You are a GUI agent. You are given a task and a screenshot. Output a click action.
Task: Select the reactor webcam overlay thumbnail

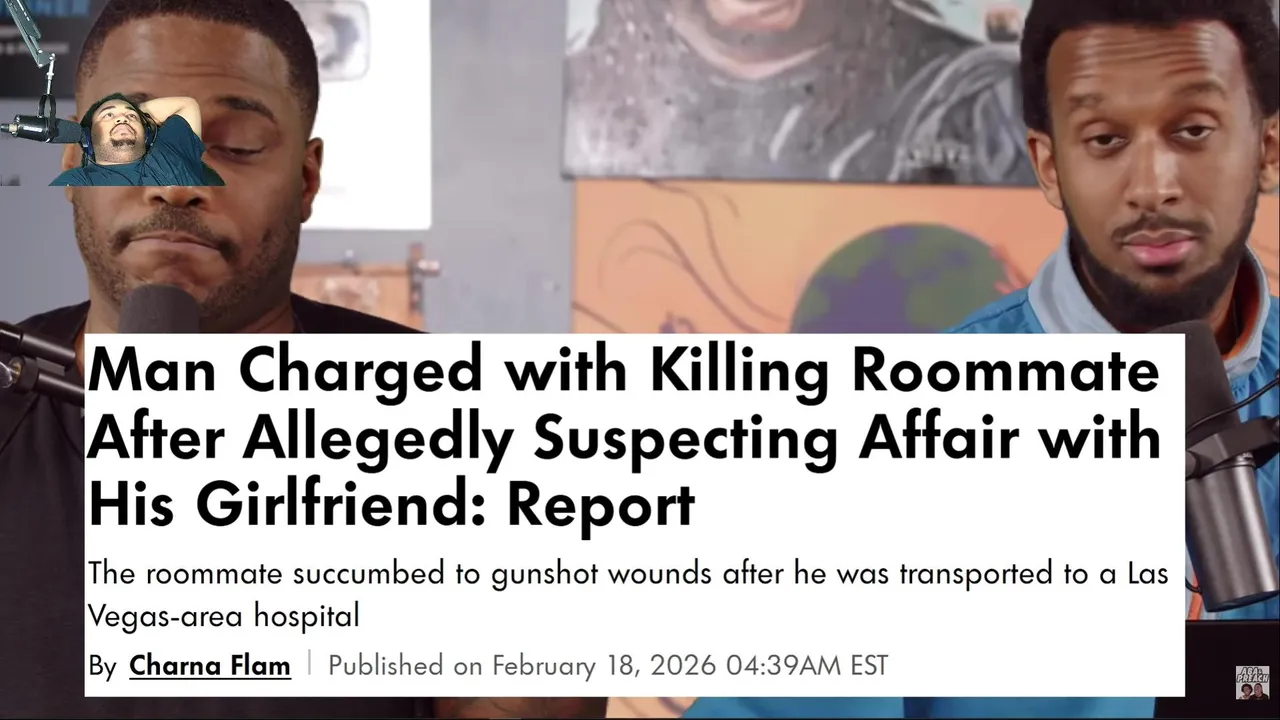click(137, 141)
